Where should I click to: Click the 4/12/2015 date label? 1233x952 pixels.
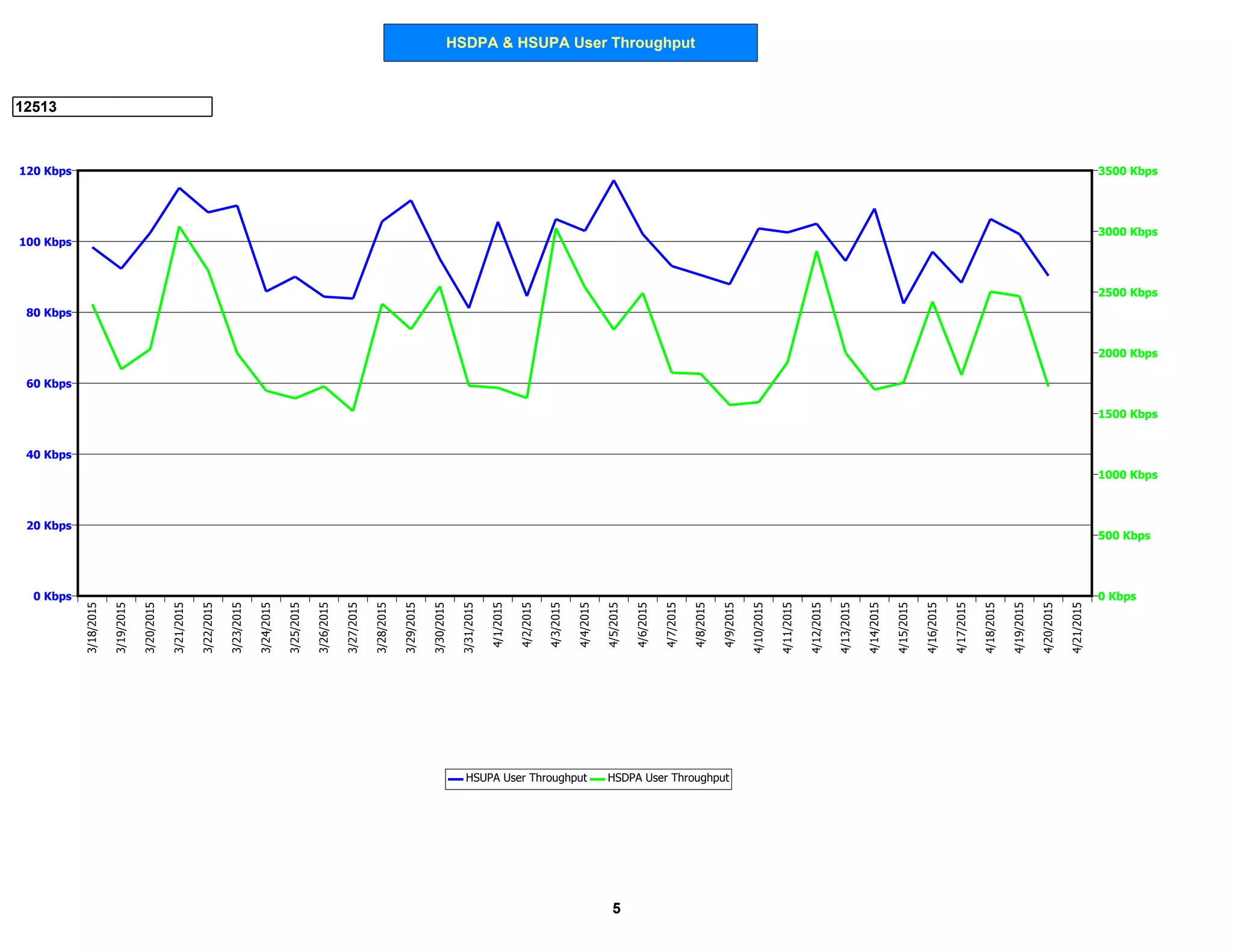[816, 628]
